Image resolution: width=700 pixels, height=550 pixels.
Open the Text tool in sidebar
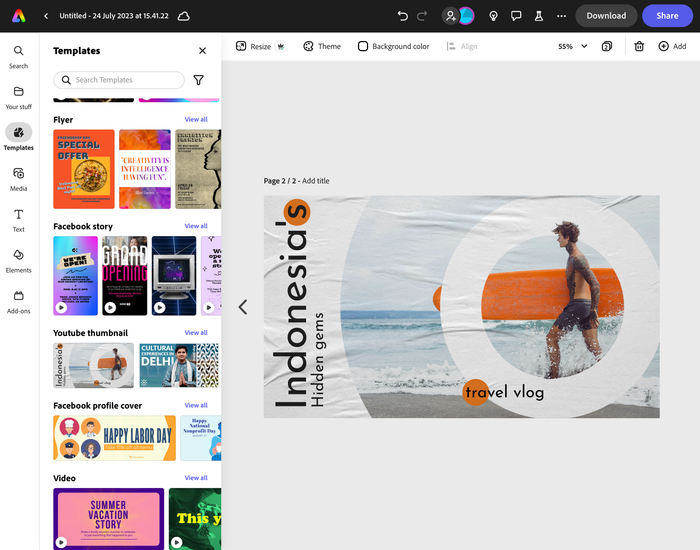pos(18,219)
